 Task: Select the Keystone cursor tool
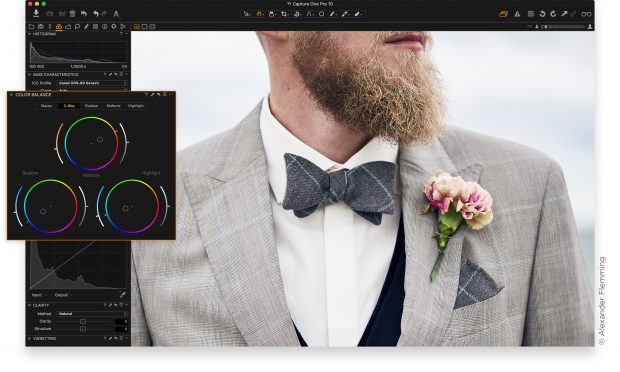[310, 14]
